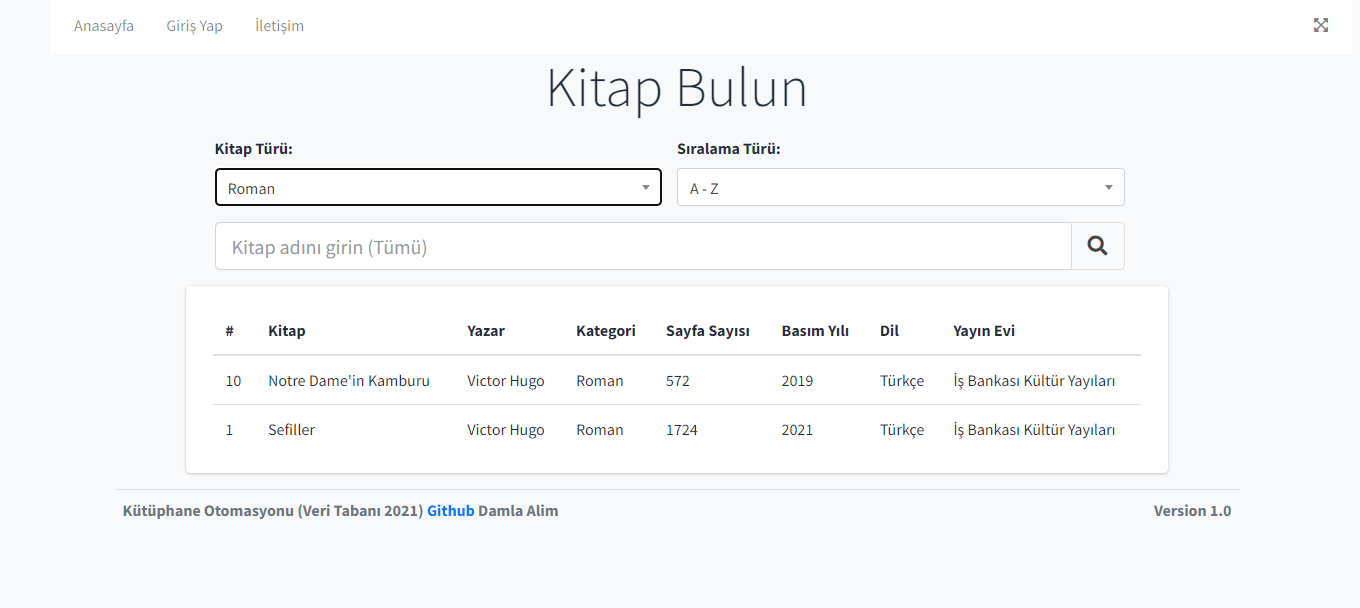Screen dimensions: 1360x608
Task: Click the search magnifier icon
Action: (1097, 245)
